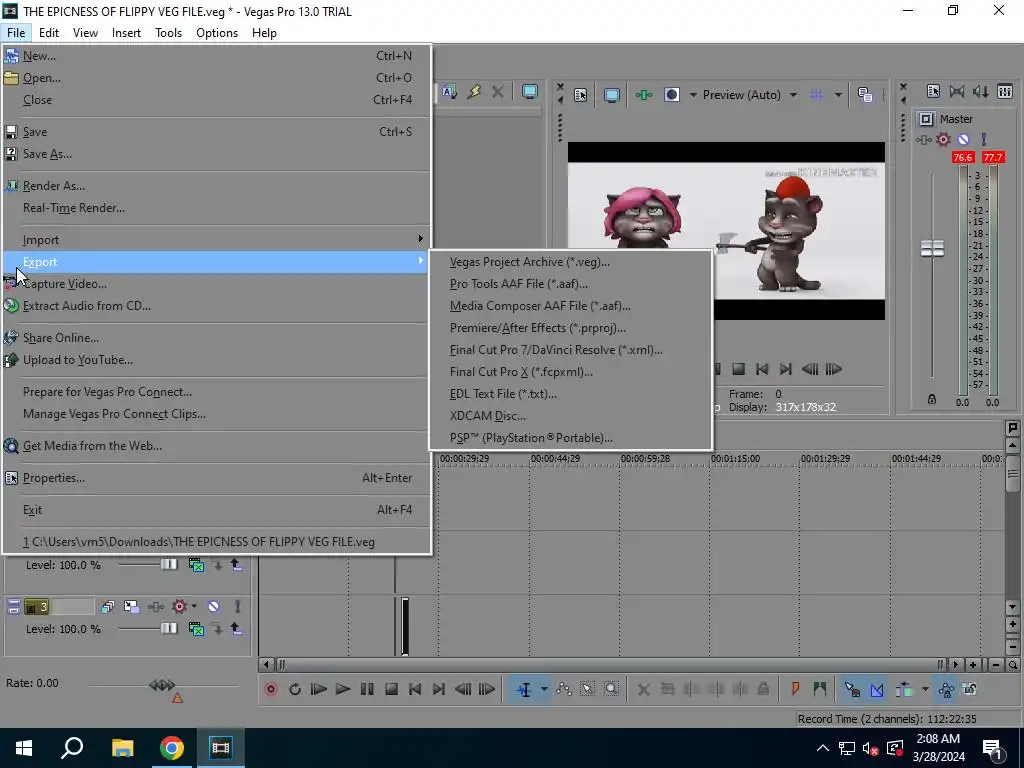The height and width of the screenshot is (768, 1024).
Task: Open Master bus audio properties icon
Action: (933, 91)
